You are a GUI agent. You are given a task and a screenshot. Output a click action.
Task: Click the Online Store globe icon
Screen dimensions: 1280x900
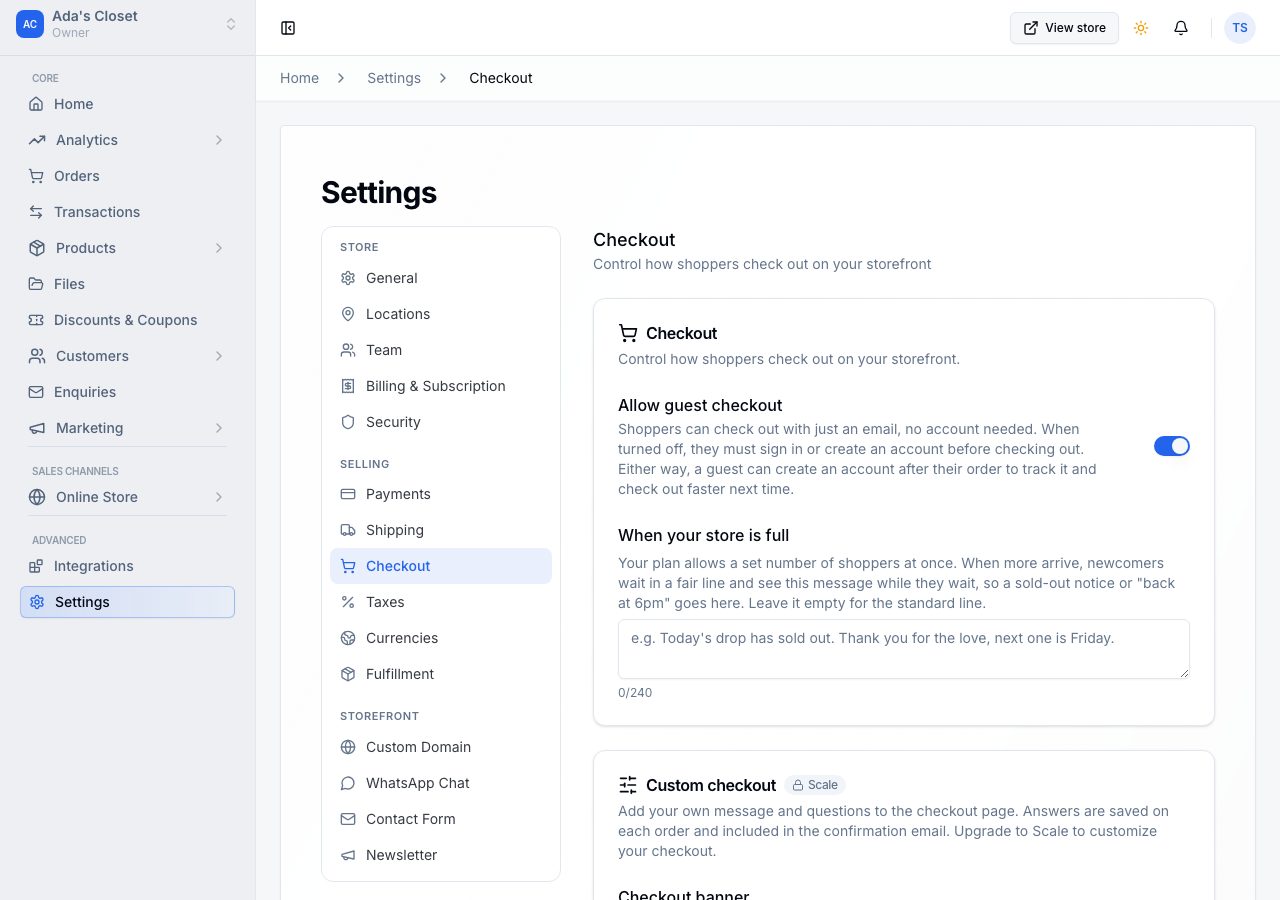coord(37,497)
